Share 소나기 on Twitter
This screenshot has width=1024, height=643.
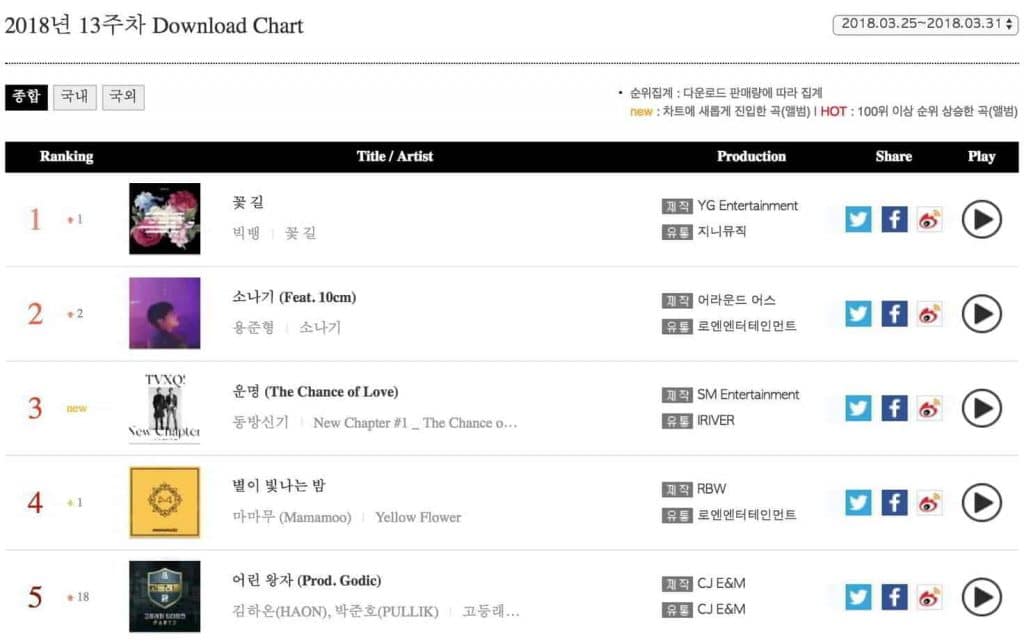(x=858, y=313)
